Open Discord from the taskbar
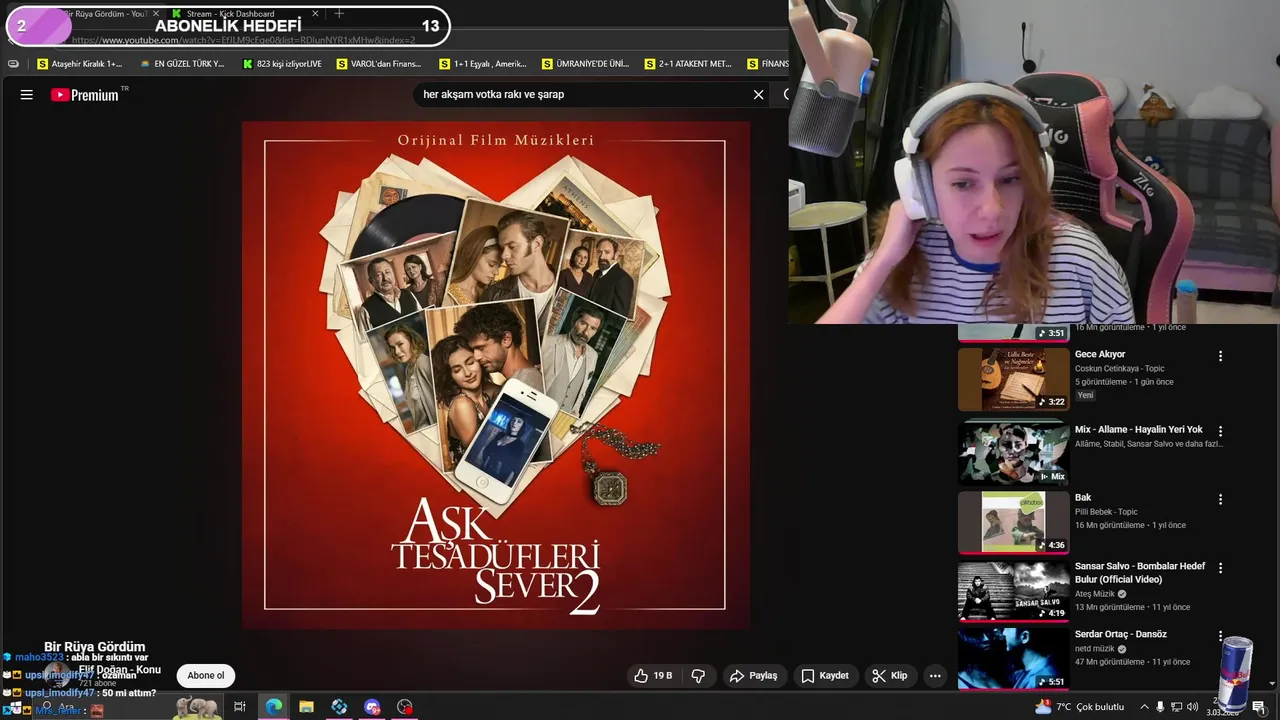Viewport: 1280px width, 720px height. click(x=372, y=707)
